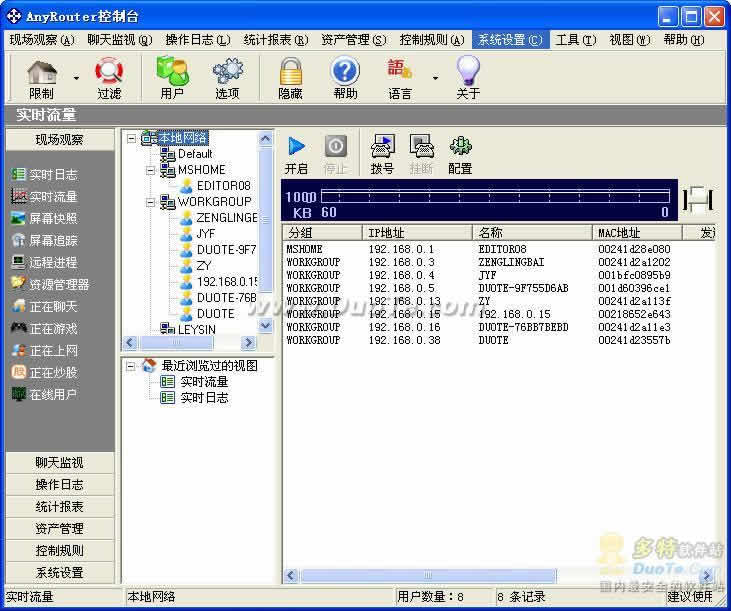
Task: Open 实时流量 in the sidebar
Action: [45, 197]
